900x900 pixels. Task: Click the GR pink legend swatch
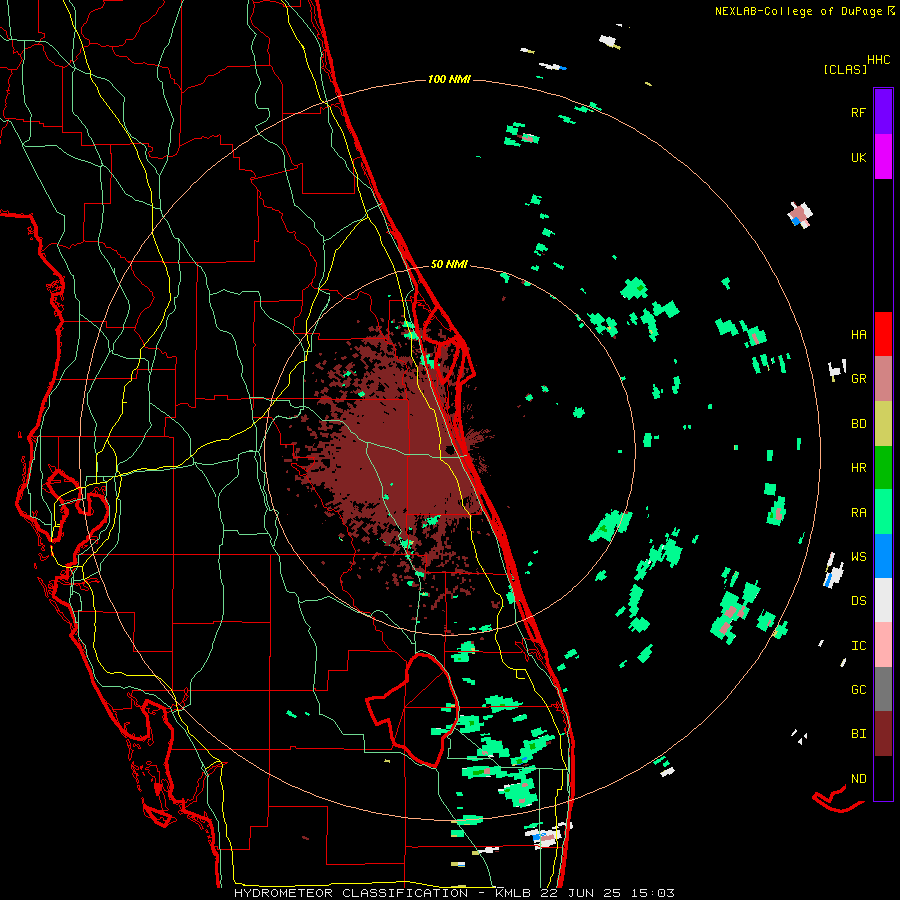(x=883, y=378)
